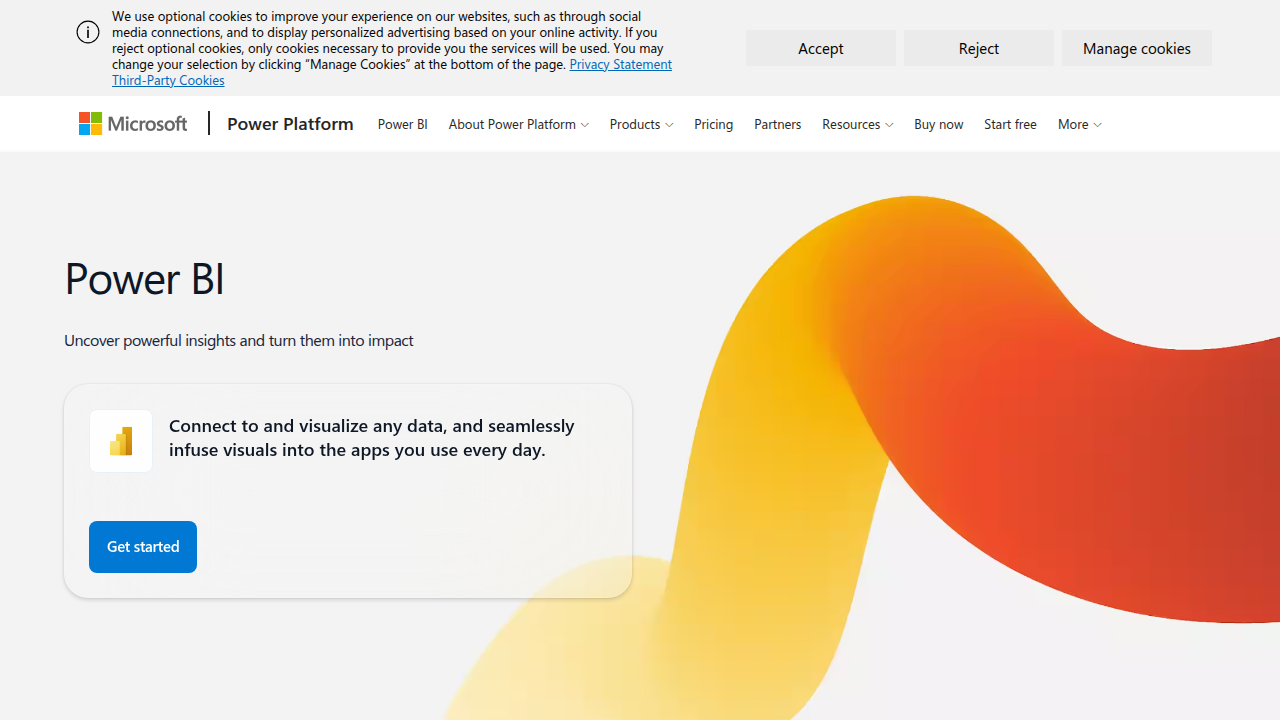This screenshot has height=720, width=1280.
Task: Click the 'Connect to and visualize any data' text
Action: (x=372, y=438)
